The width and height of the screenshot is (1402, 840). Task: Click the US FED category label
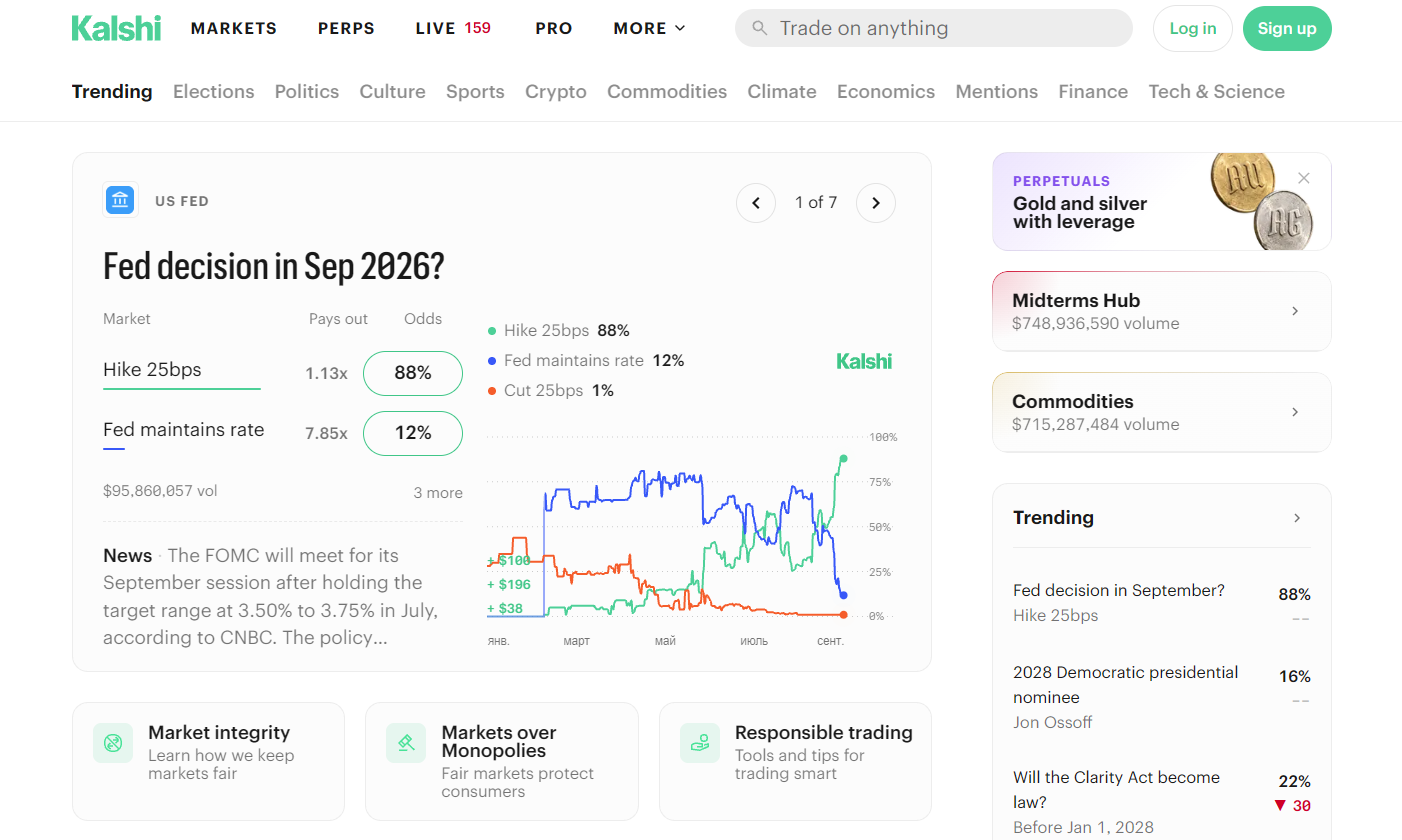click(x=182, y=201)
